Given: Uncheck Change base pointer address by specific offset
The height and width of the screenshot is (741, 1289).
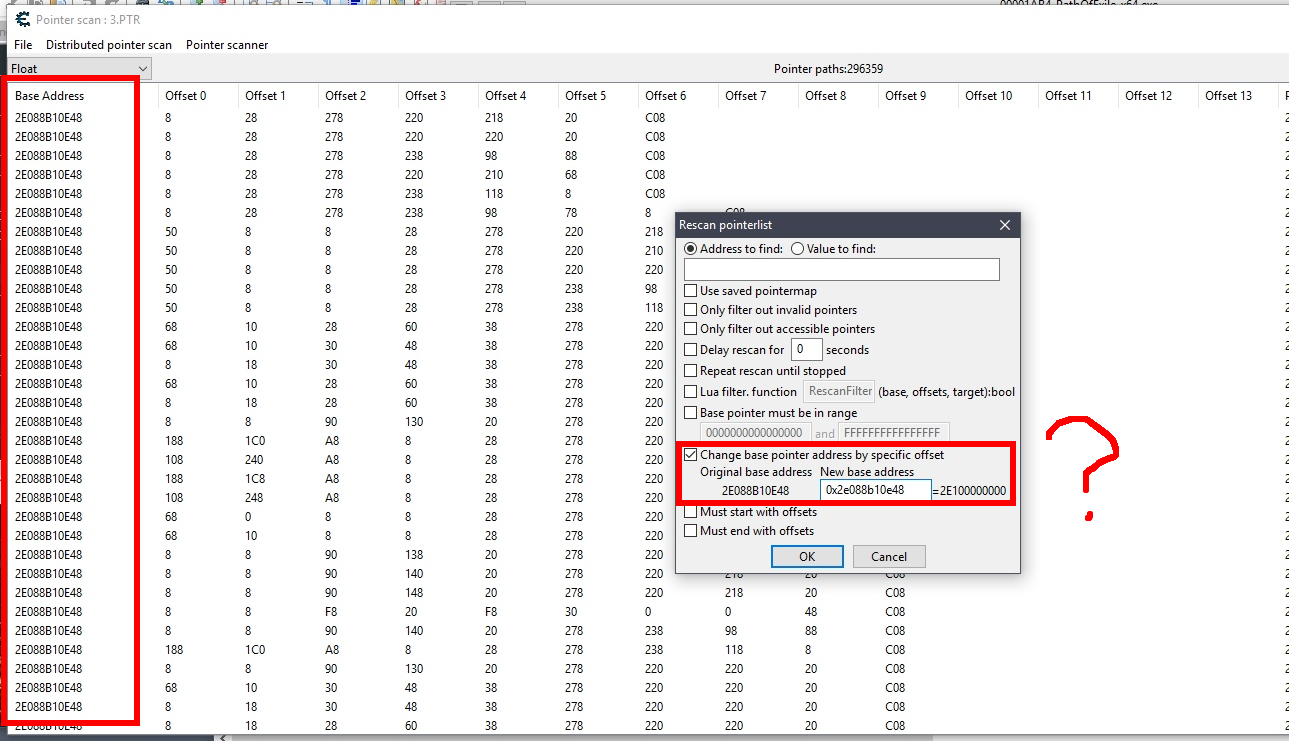Looking at the screenshot, I should click(691, 455).
